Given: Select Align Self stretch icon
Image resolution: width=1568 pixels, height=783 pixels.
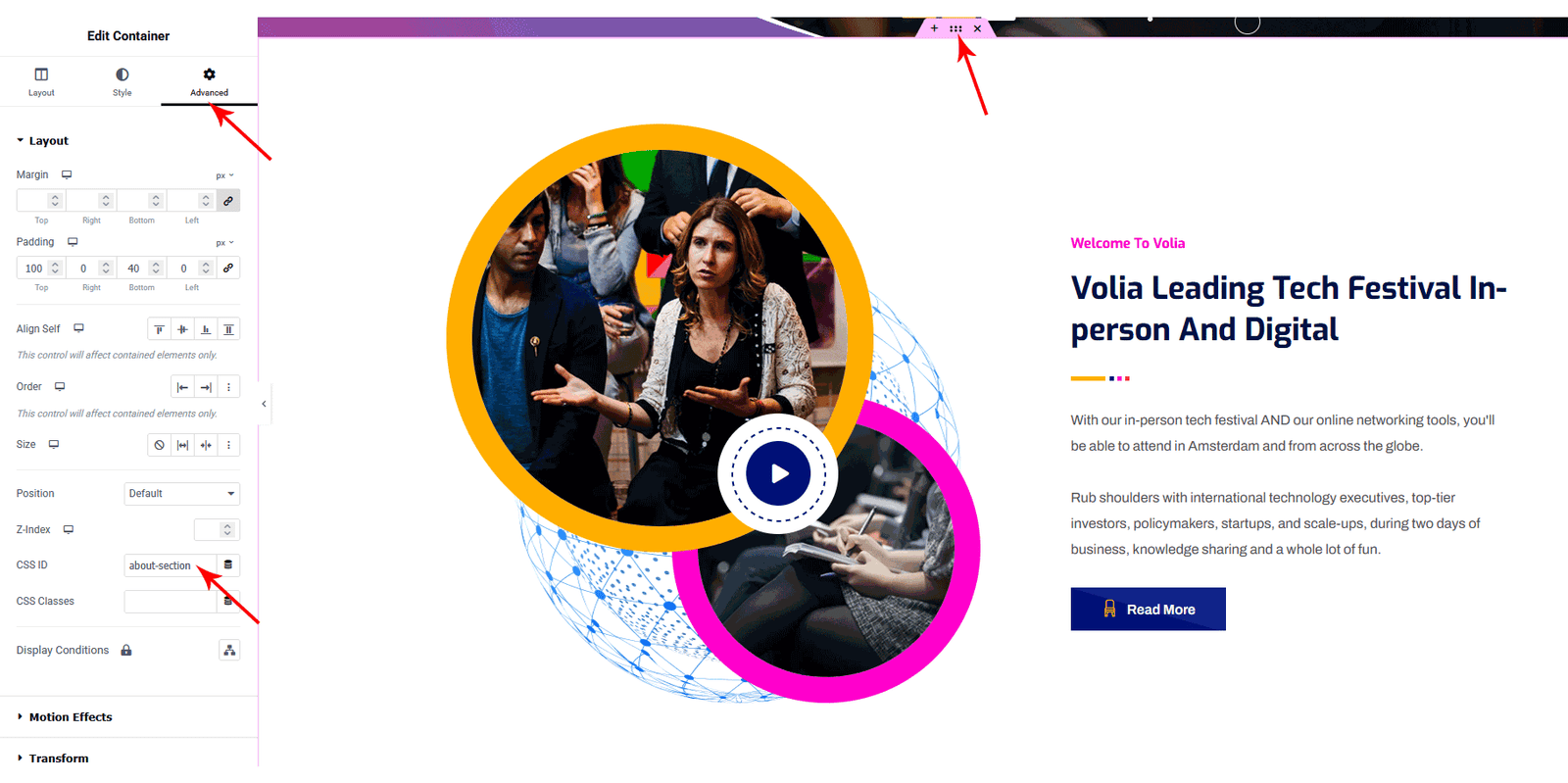Looking at the screenshot, I should point(228,329).
